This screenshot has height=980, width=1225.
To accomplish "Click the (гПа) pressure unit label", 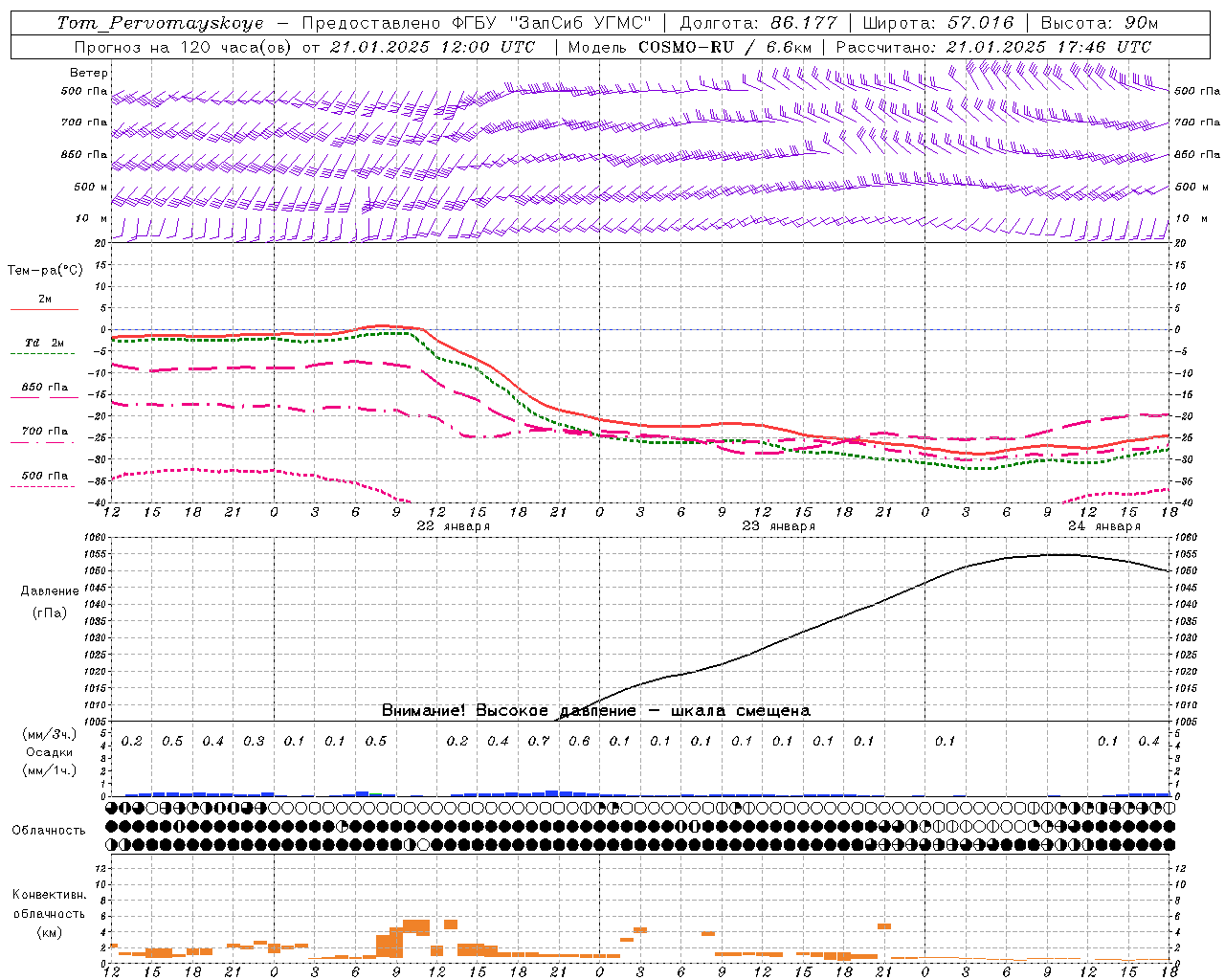I will tap(50, 613).
